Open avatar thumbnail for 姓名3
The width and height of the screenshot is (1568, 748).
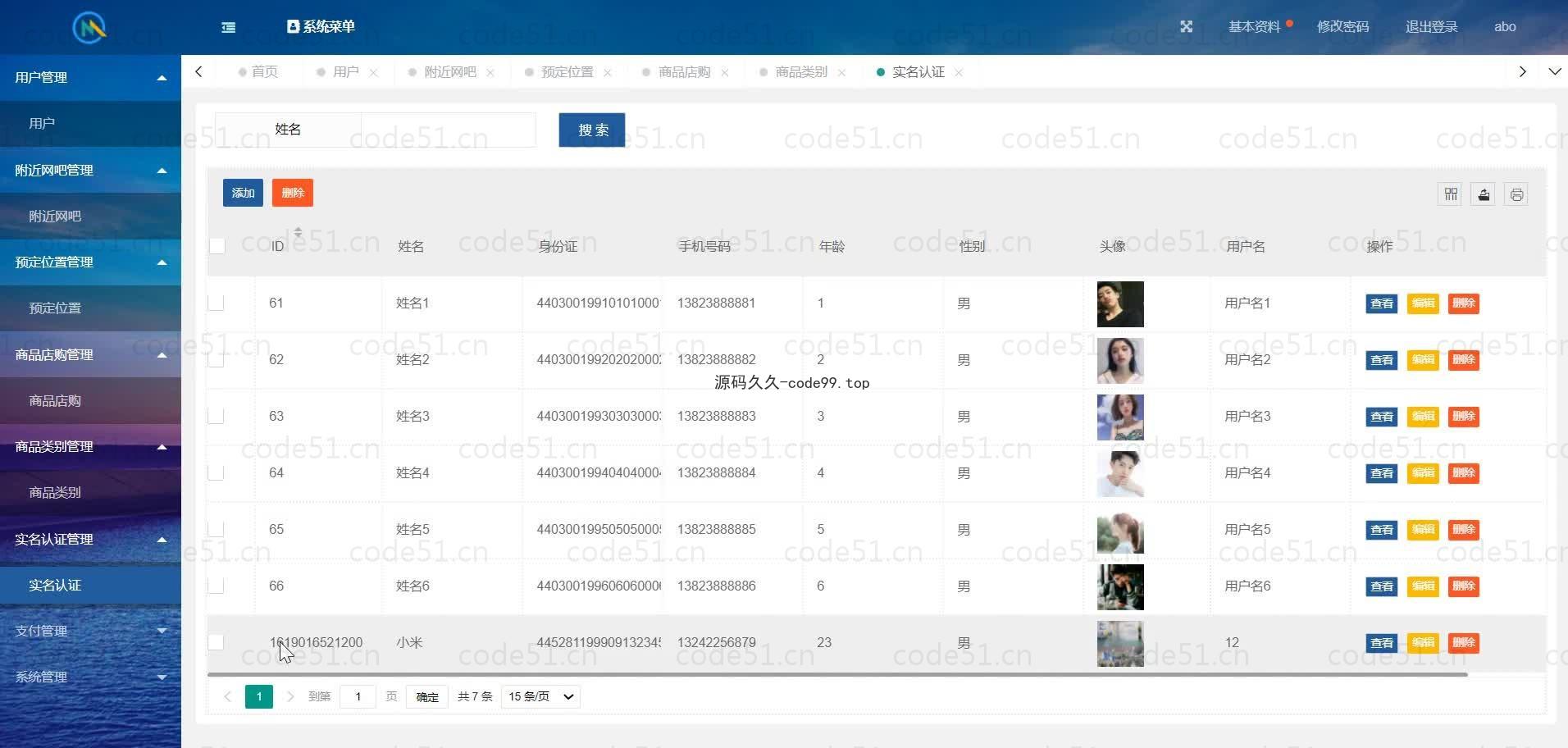1120,417
